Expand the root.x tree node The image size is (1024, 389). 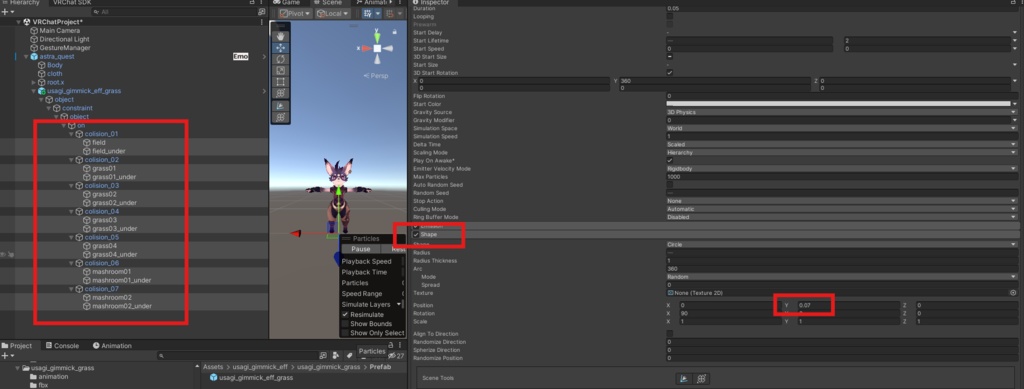[x=33, y=82]
